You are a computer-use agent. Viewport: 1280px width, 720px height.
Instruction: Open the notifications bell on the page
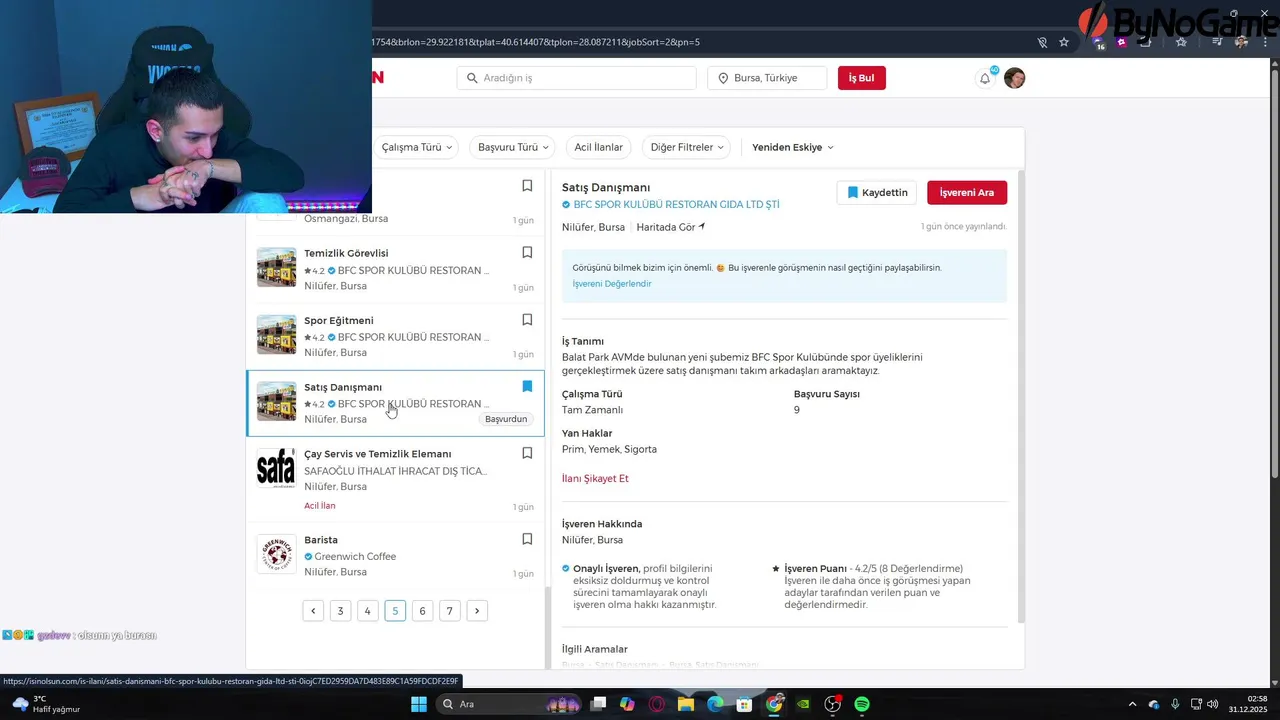985,78
